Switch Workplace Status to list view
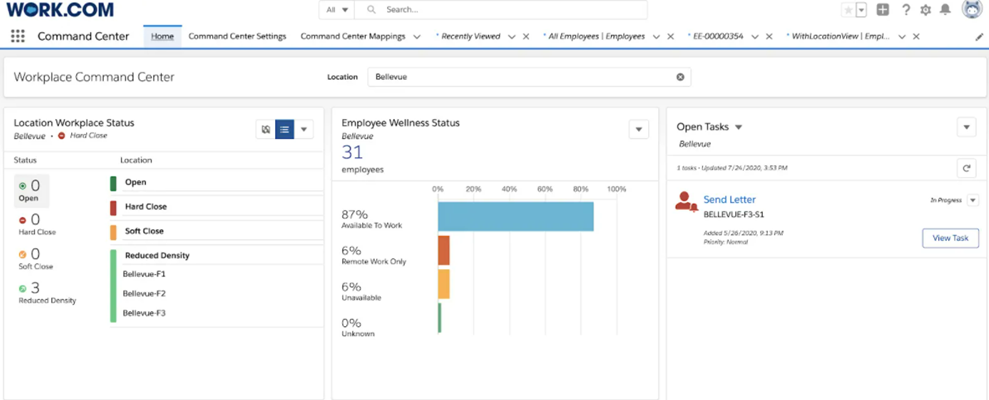989x400 pixels. pyautogui.click(x=285, y=129)
